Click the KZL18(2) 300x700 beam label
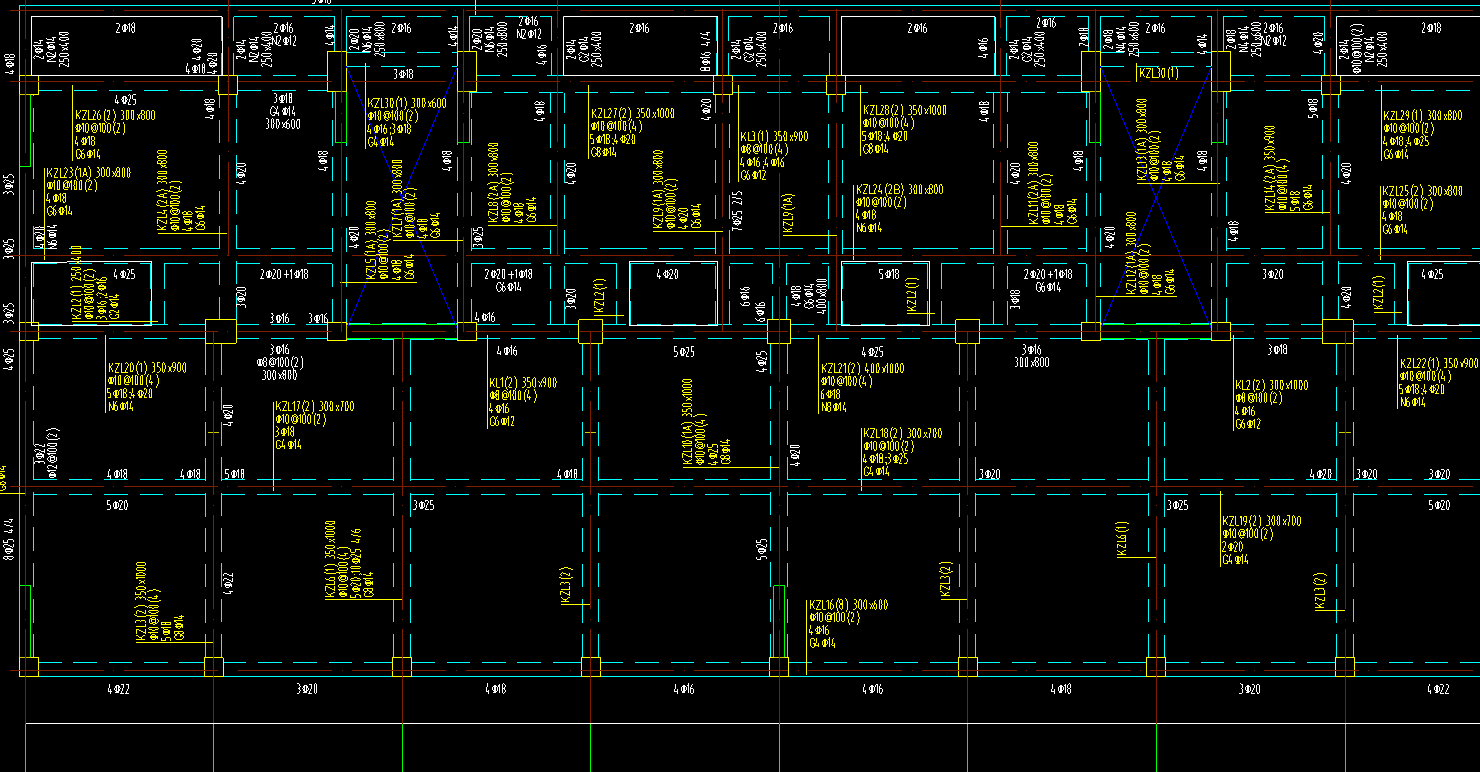This screenshot has width=1480, height=772. [902, 433]
